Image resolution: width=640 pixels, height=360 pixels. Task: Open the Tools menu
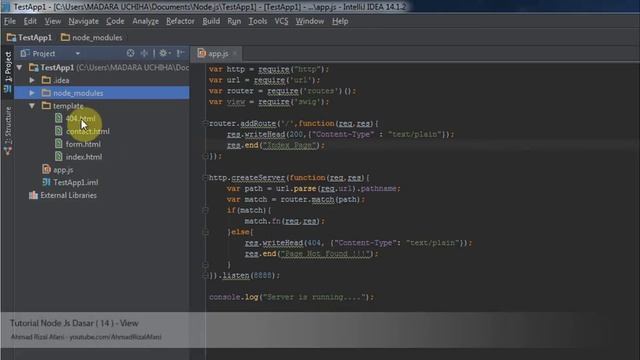pyautogui.click(x=258, y=21)
